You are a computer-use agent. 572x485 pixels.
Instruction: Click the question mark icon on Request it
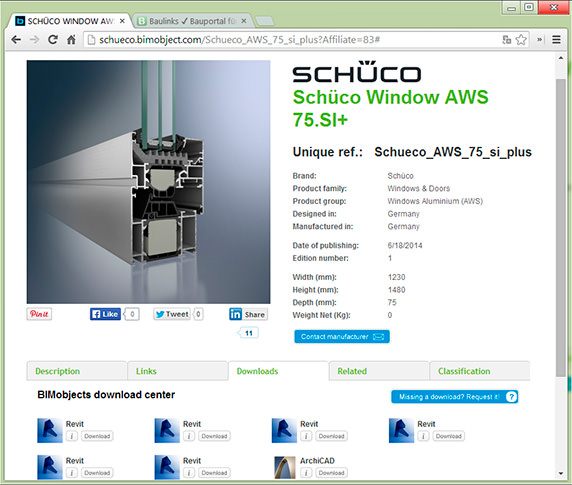511,397
